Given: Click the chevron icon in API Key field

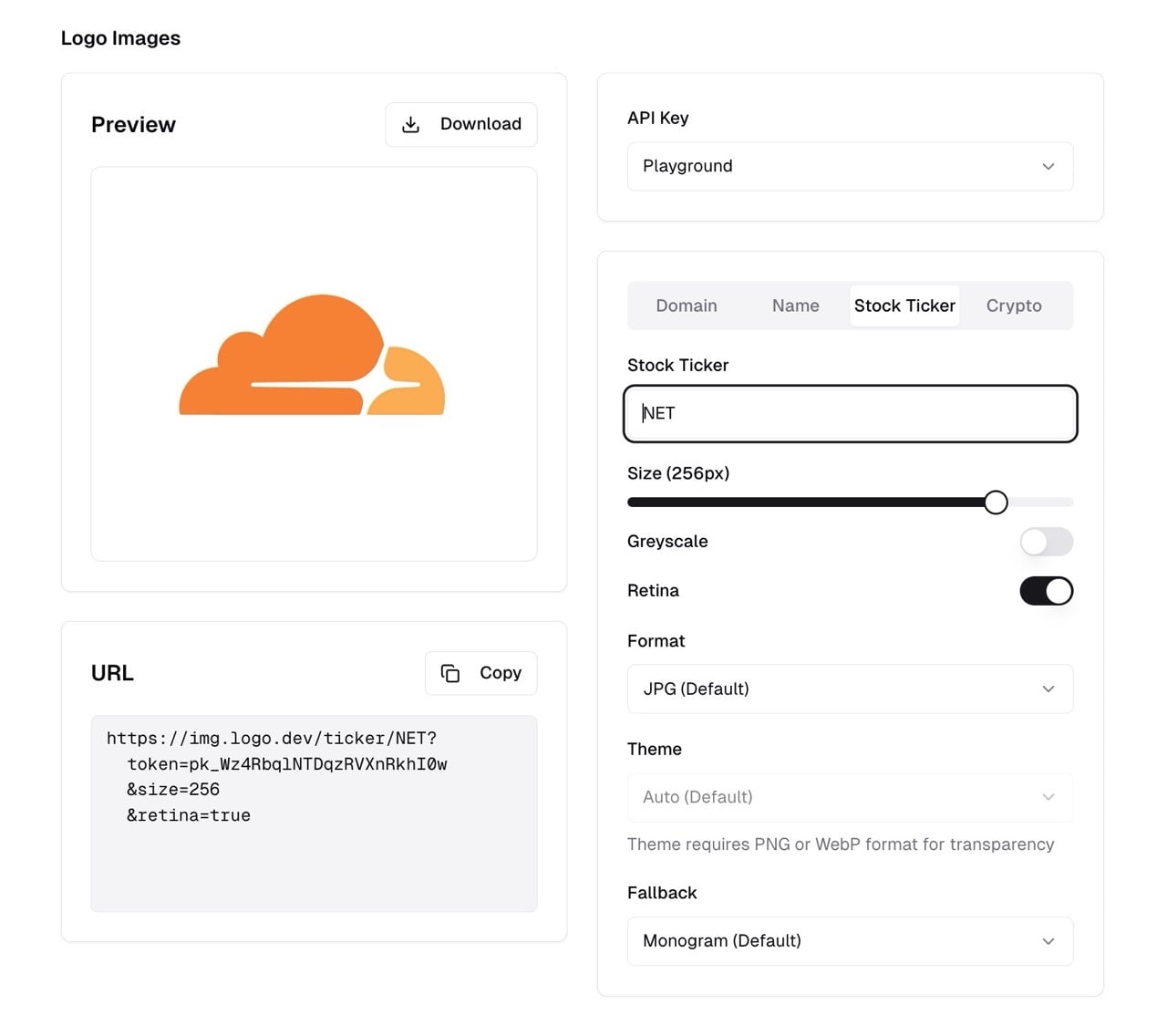Looking at the screenshot, I should 1048,167.
